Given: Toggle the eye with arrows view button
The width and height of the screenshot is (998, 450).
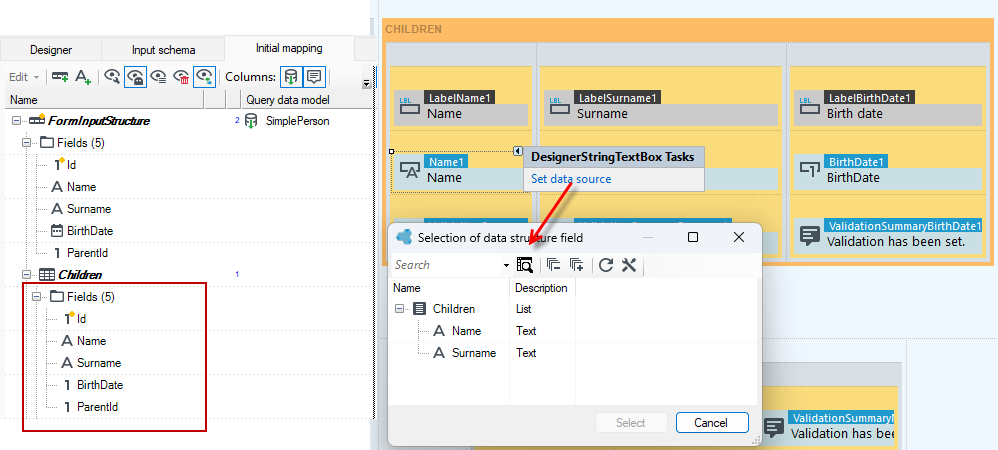Looking at the screenshot, I should (205, 77).
